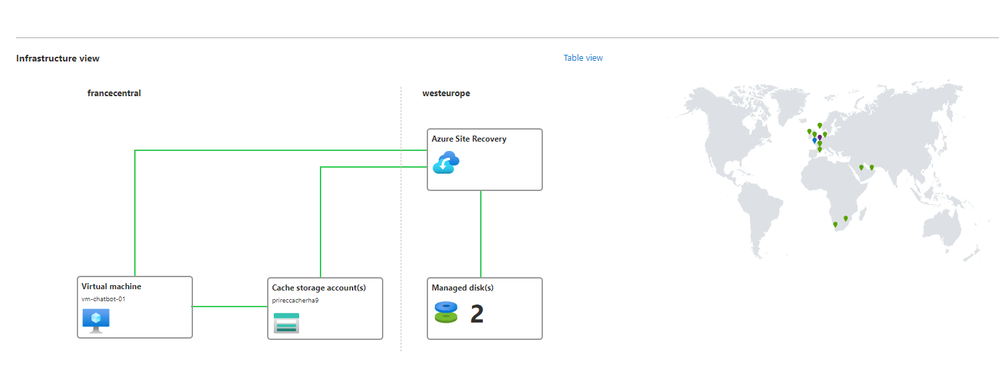The image size is (999, 366).
Task: Click the Azure Site Recovery cloud icon
Action: click(x=446, y=163)
